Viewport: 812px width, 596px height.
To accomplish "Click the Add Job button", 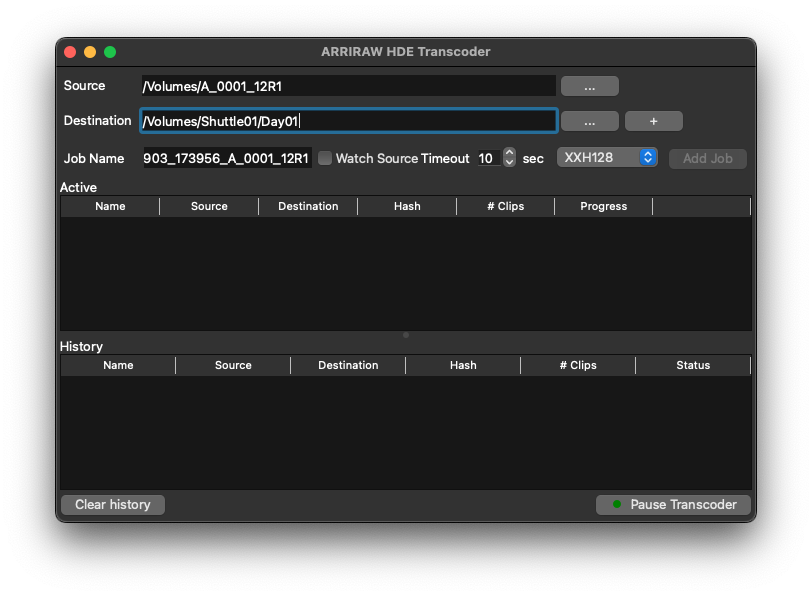I will (707, 158).
